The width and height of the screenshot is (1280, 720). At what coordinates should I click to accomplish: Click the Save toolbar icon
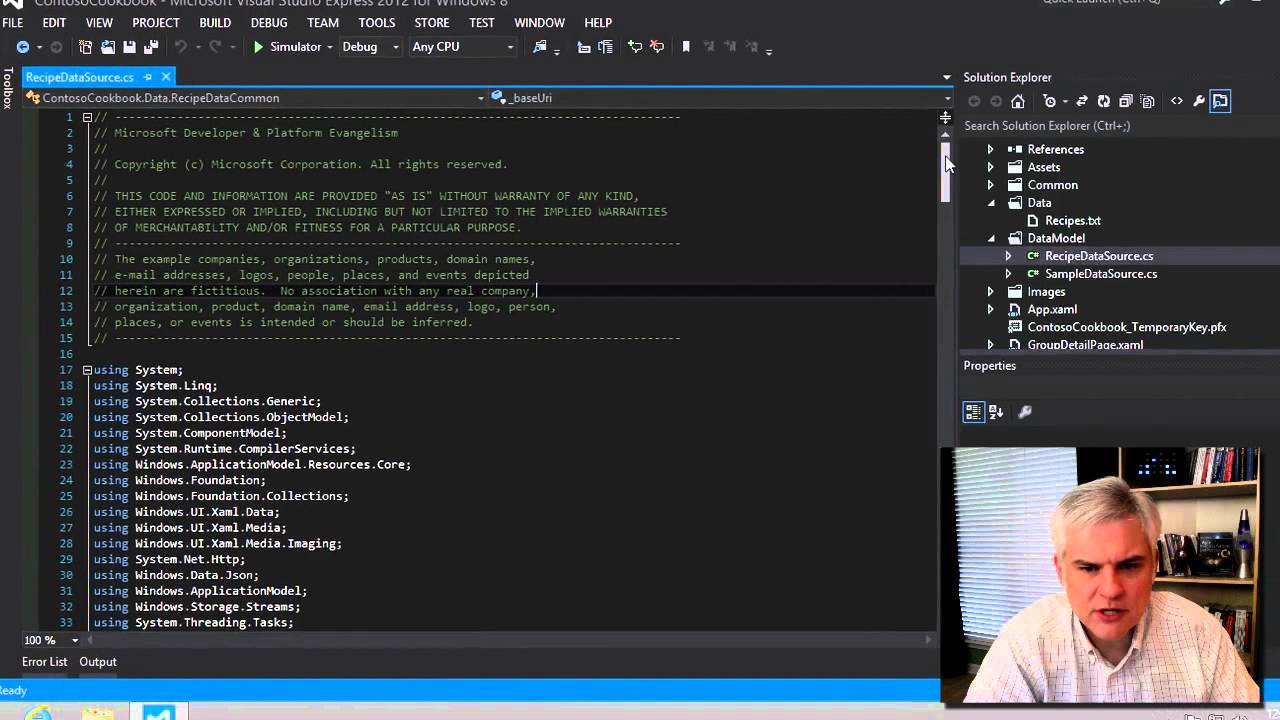(129, 47)
